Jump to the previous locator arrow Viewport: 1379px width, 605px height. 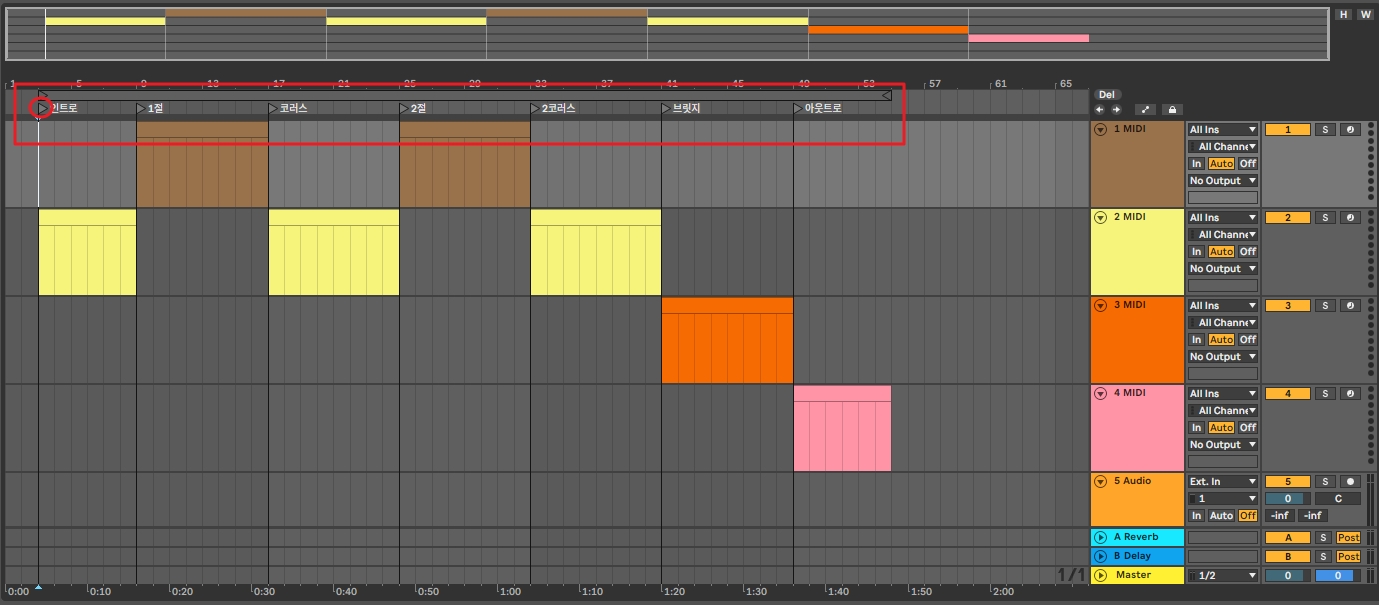coord(1100,109)
